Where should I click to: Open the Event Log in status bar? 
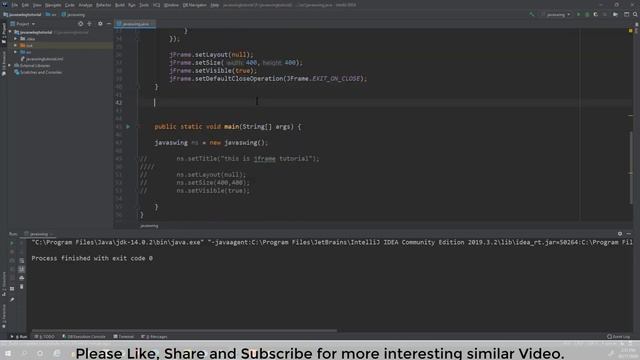tap(618, 337)
